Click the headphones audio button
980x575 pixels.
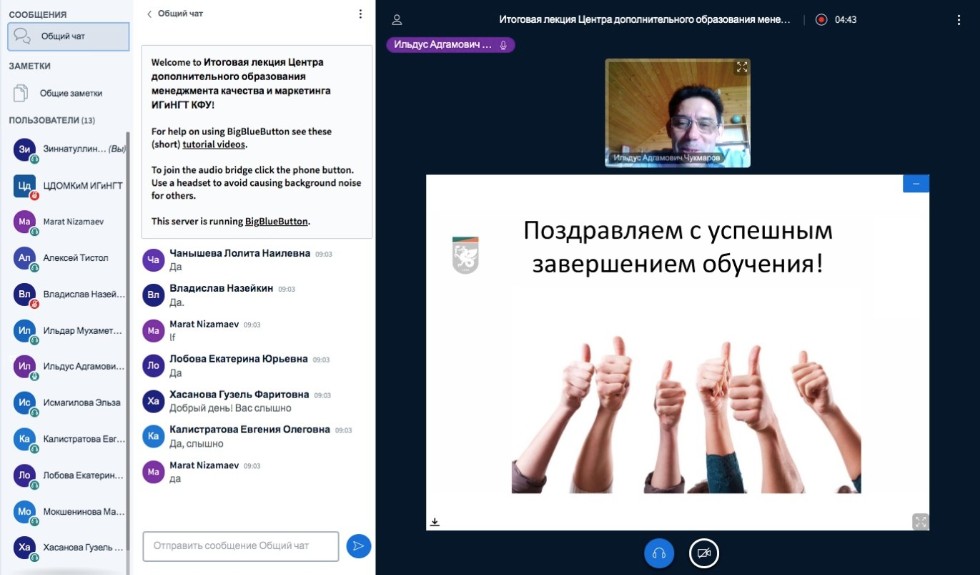(x=658, y=552)
